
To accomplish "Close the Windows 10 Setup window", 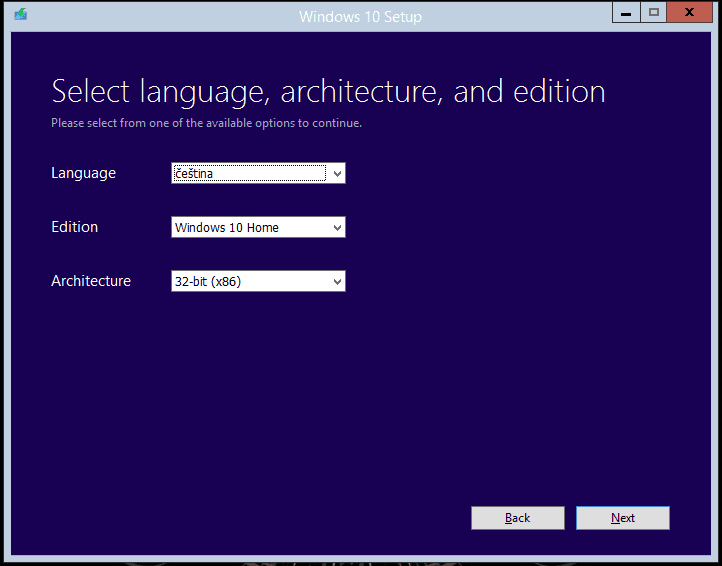I will point(689,12).
